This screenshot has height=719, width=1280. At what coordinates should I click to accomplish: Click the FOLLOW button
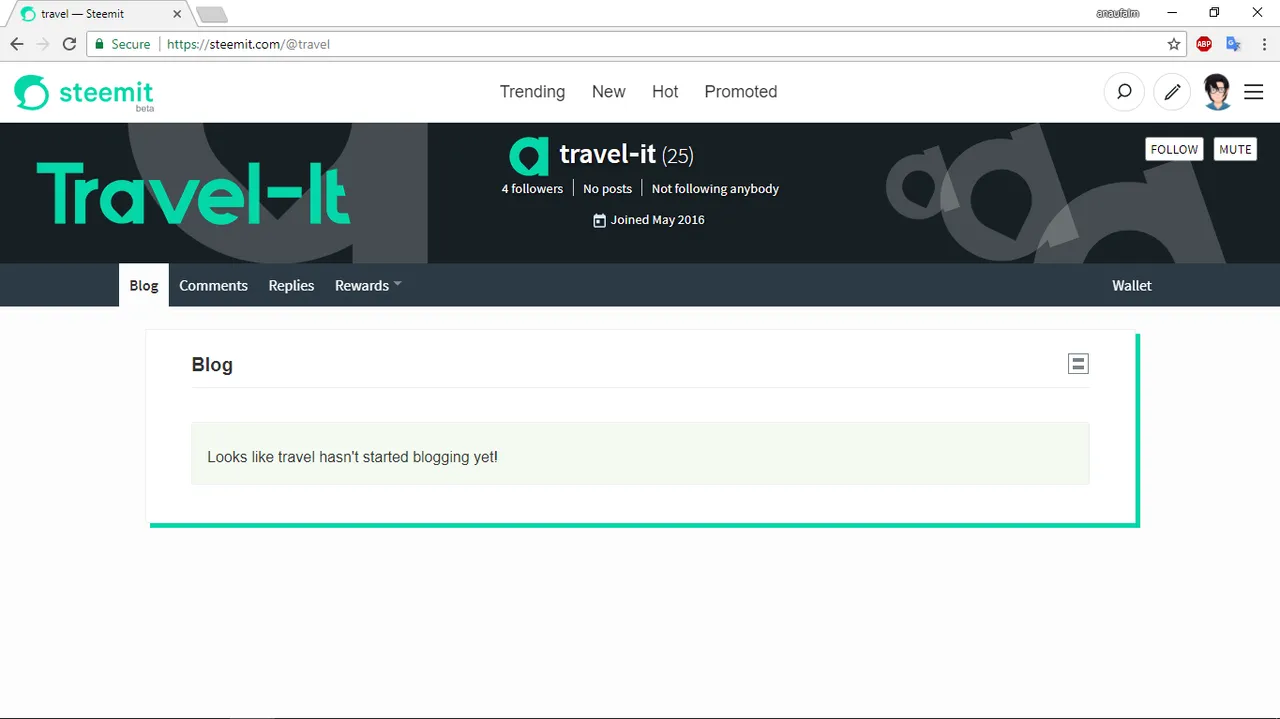1174,149
